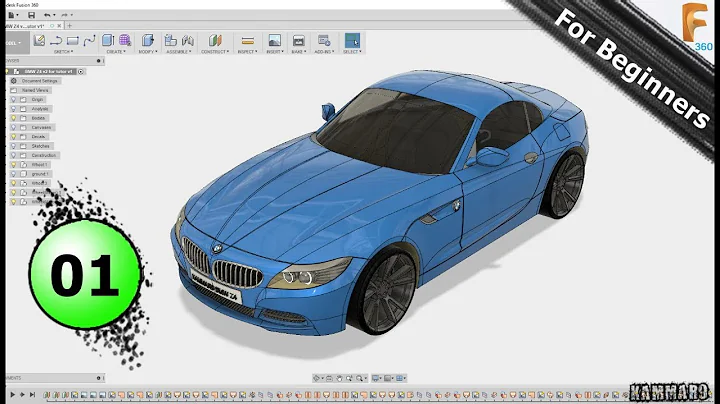720x404 pixels.
Task: Show the Canvases folder via its bulb
Action: point(13,127)
